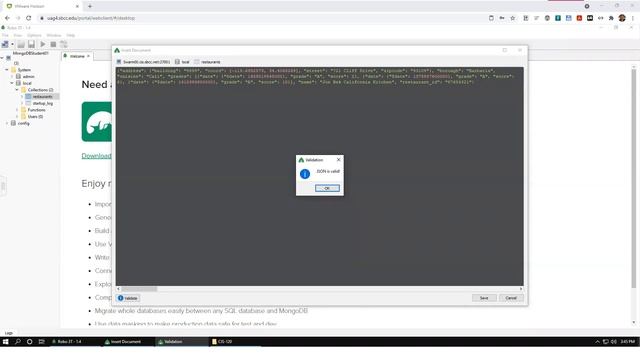Viewport: 640px width, 360px height.
Task: Click the rotate output toolbar icon
Action: coord(64,44)
